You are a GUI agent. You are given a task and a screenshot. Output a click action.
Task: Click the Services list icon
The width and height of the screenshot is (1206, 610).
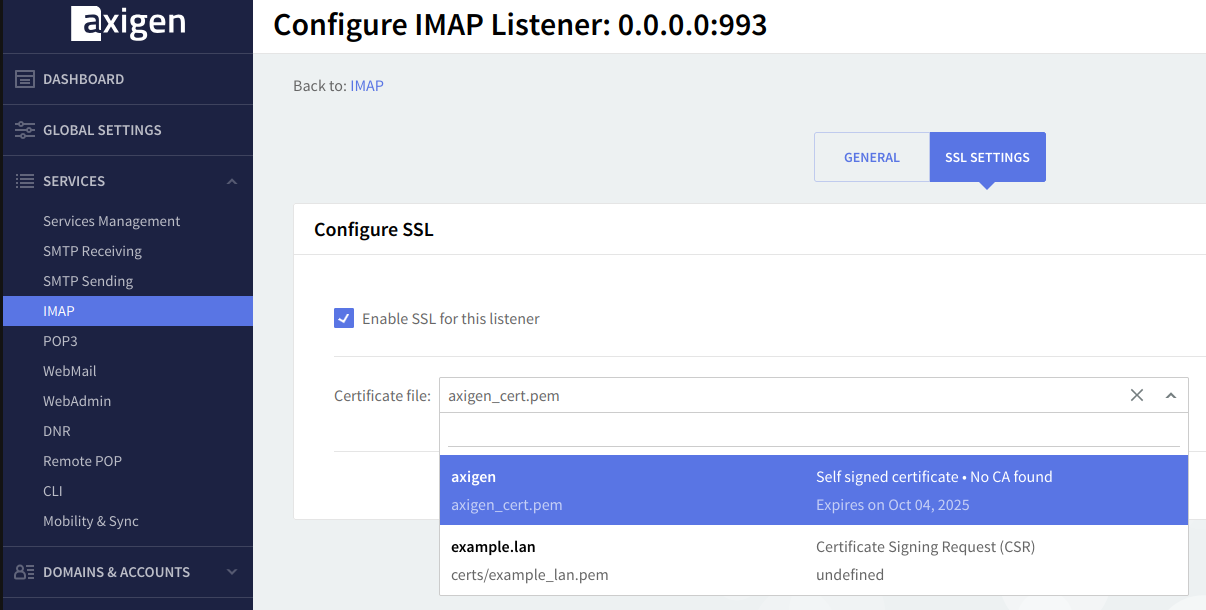point(25,181)
